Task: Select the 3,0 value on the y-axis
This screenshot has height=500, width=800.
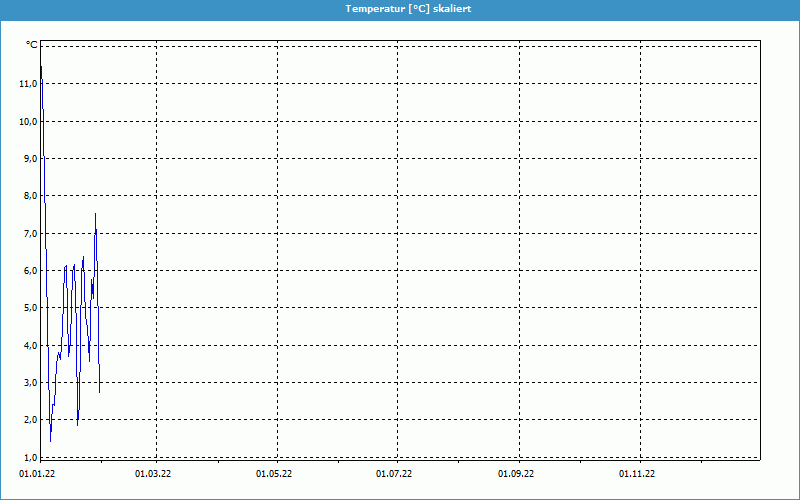Action: [30, 383]
